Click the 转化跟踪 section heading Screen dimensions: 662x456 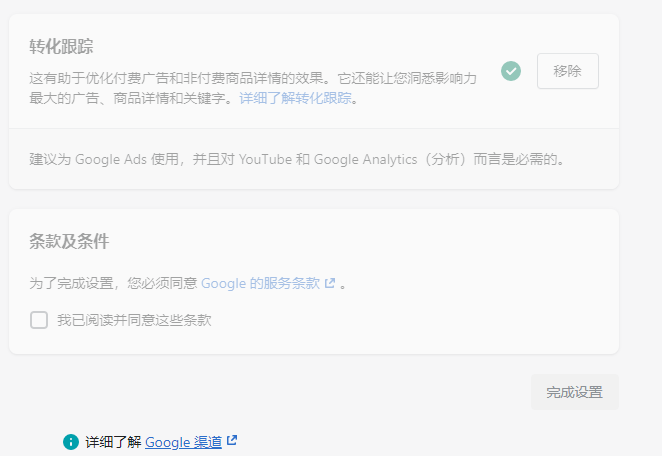pos(62,46)
